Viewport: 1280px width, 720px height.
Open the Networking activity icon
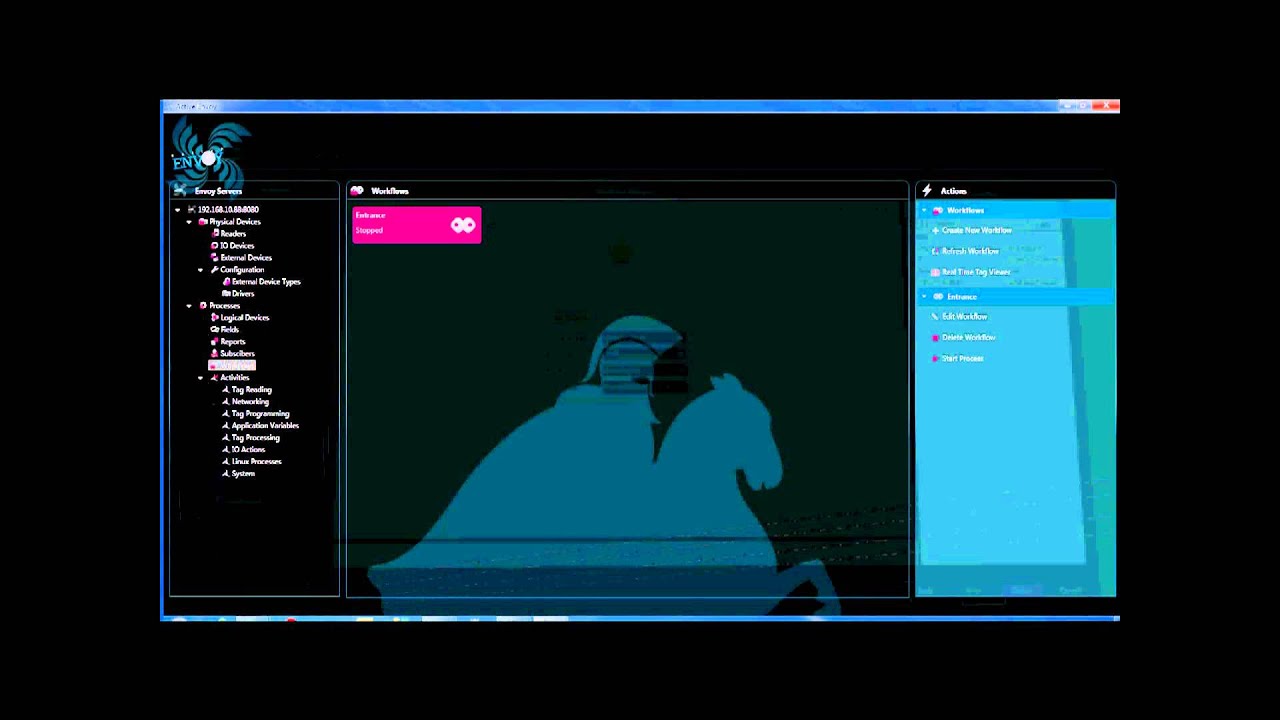(x=226, y=402)
